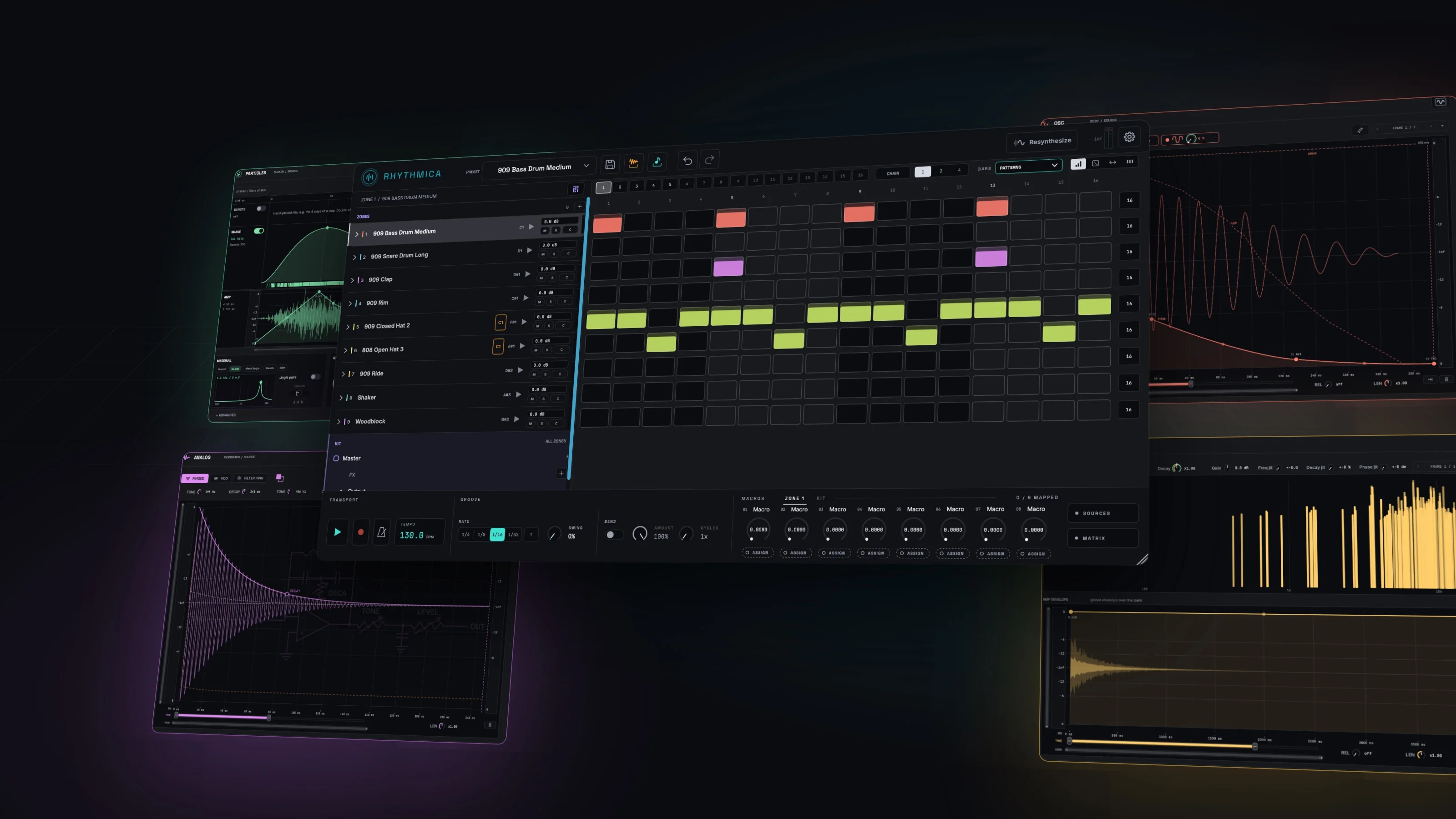The height and width of the screenshot is (819, 1456).
Task: Preview the 909 Snare Drum Long sample
Action: click(530, 250)
